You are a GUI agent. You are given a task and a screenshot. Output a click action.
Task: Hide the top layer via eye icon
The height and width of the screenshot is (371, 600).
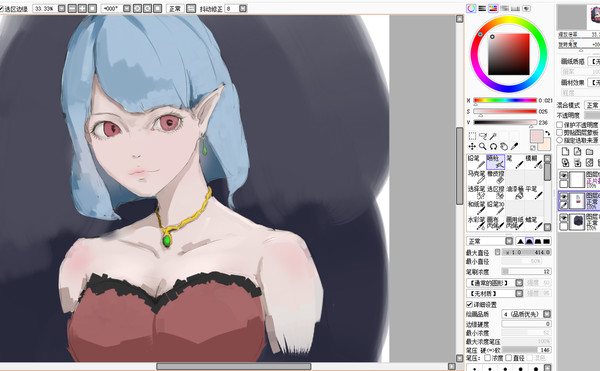[x=564, y=175]
